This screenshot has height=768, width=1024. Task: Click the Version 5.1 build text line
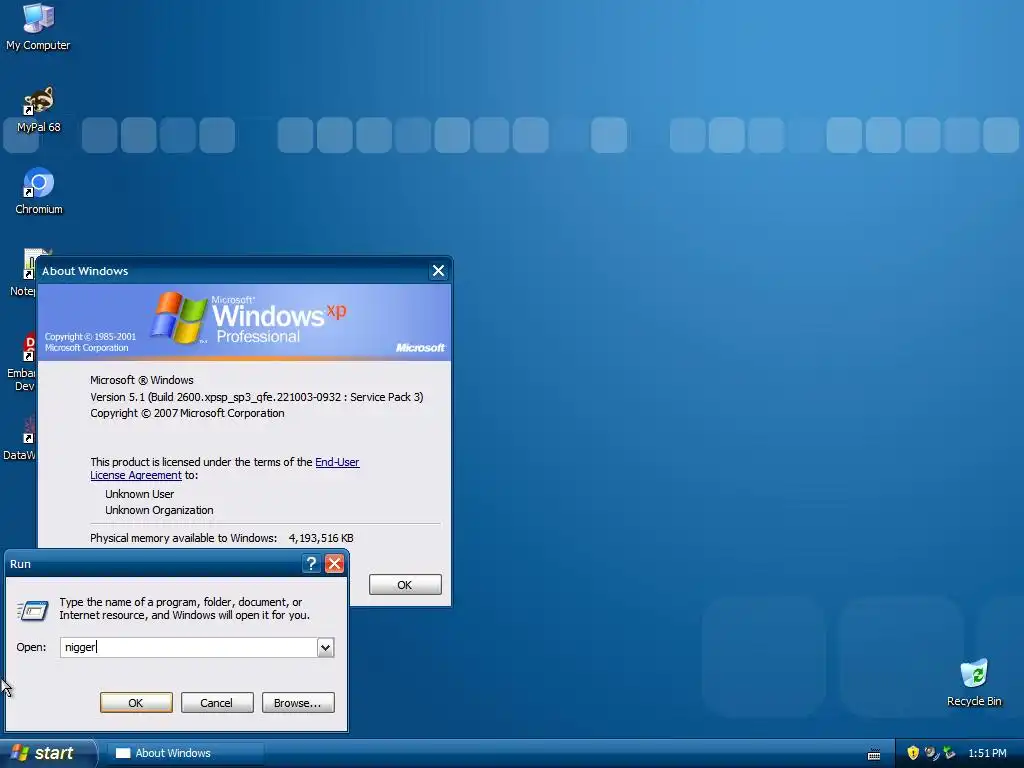click(x=257, y=396)
